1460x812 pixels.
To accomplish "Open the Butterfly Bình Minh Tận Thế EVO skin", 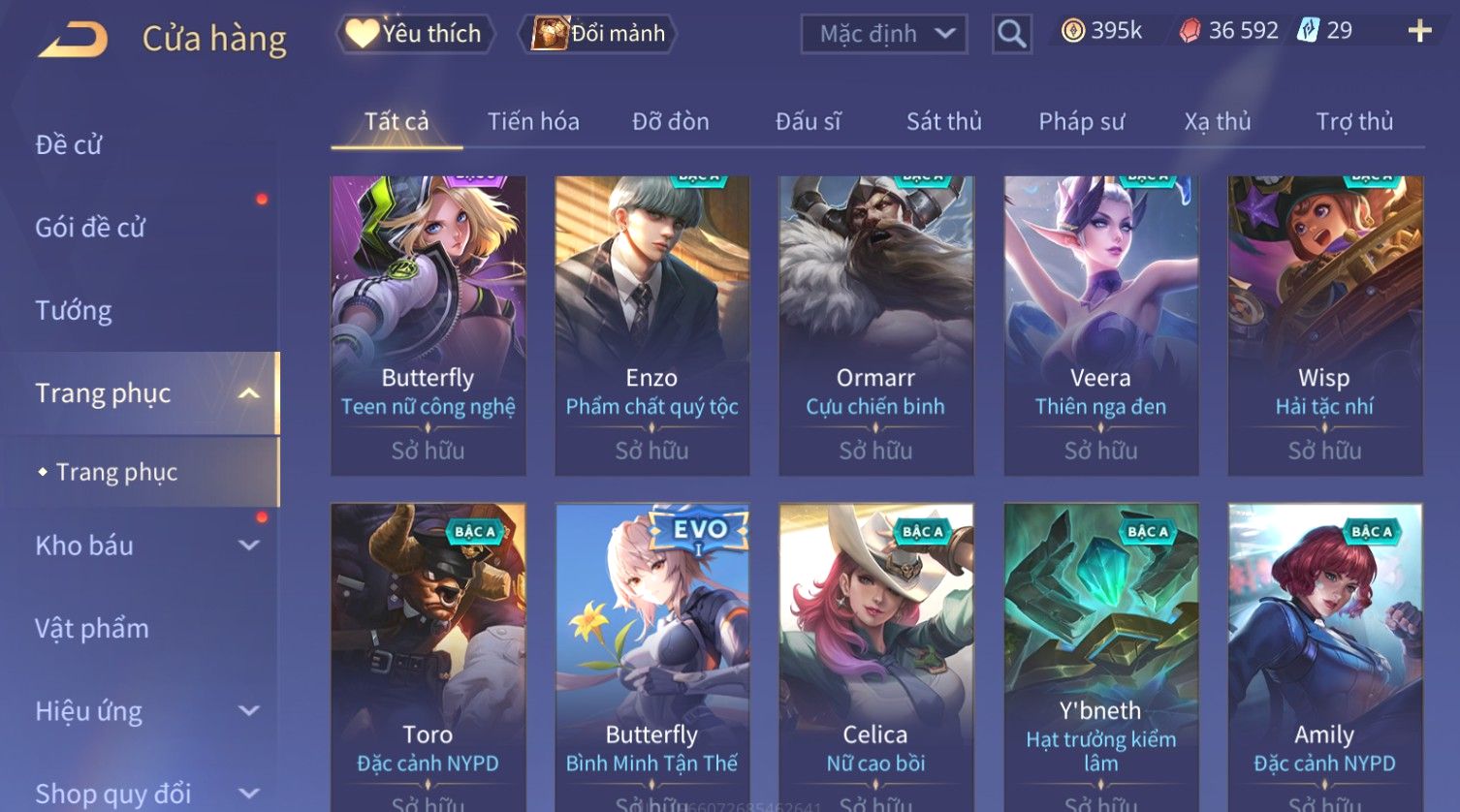I will [x=651, y=657].
